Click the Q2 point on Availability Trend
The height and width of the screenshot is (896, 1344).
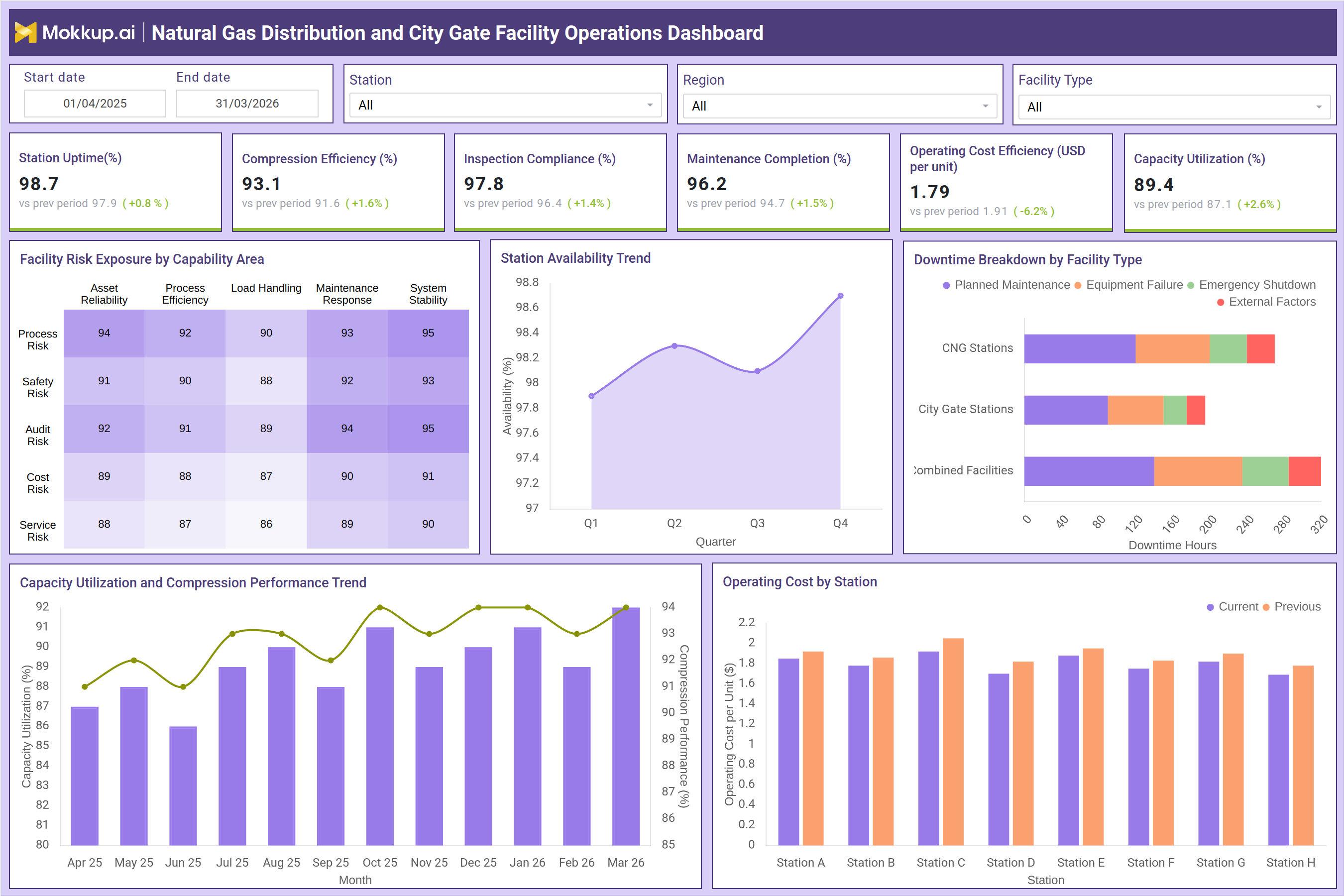675,346
